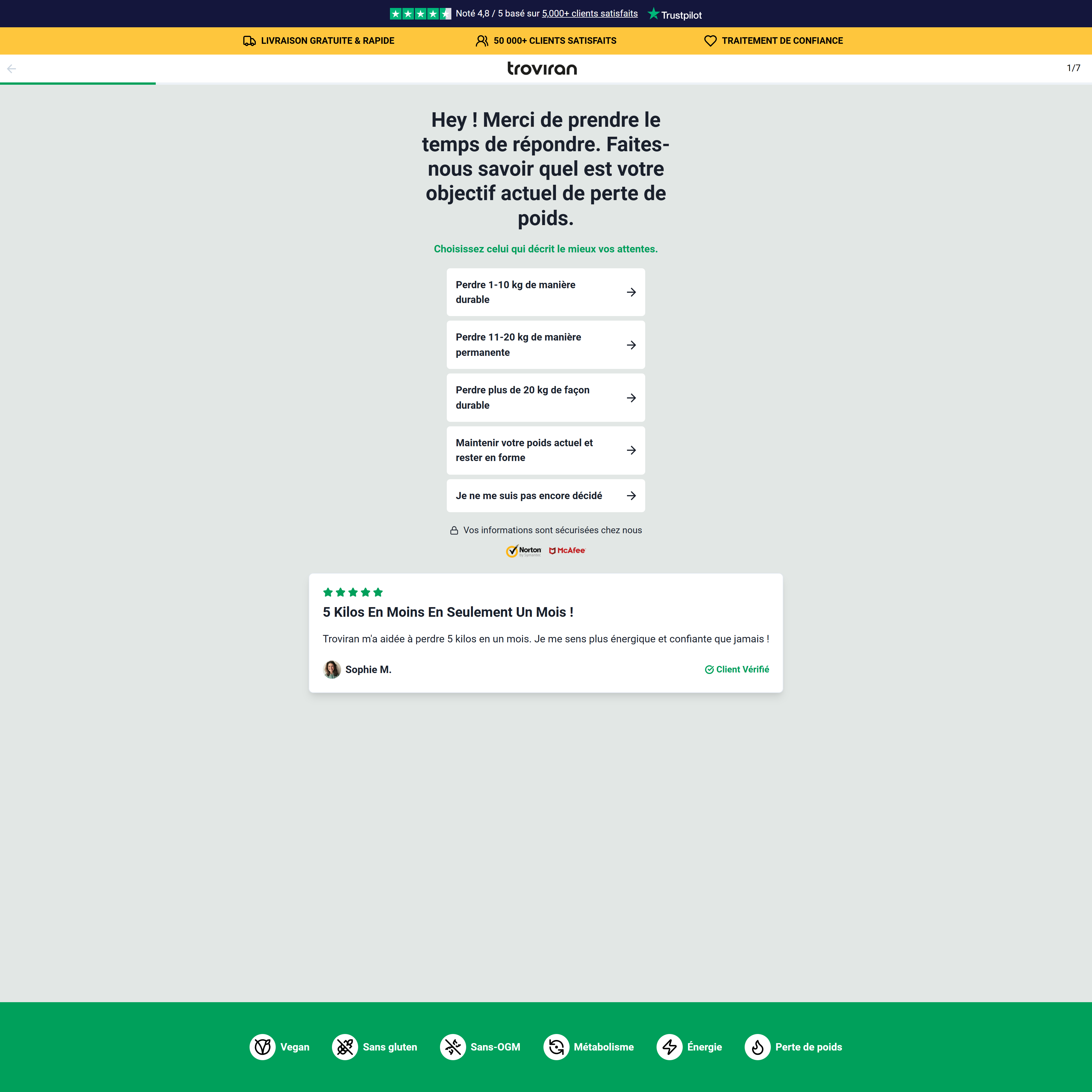
Task: Click the McAfee security badge
Action: 567,551
